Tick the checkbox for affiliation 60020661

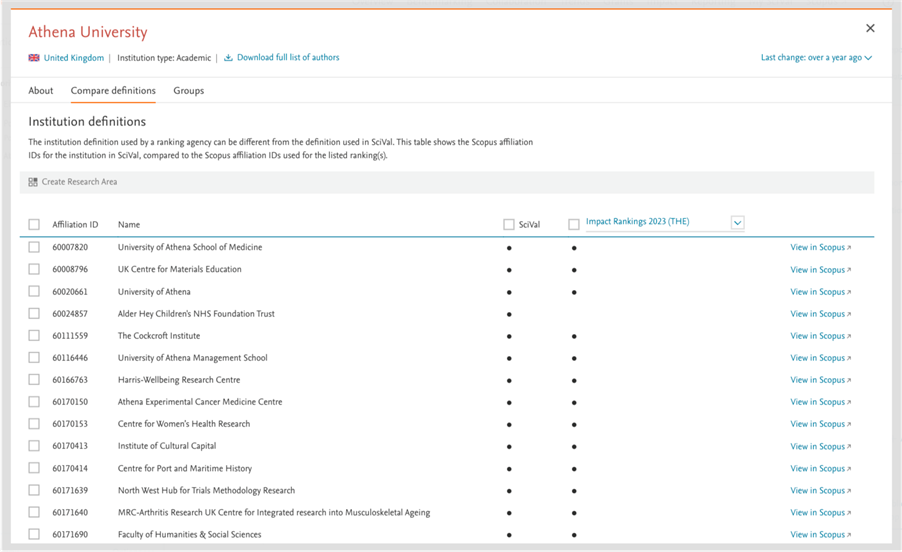(34, 291)
